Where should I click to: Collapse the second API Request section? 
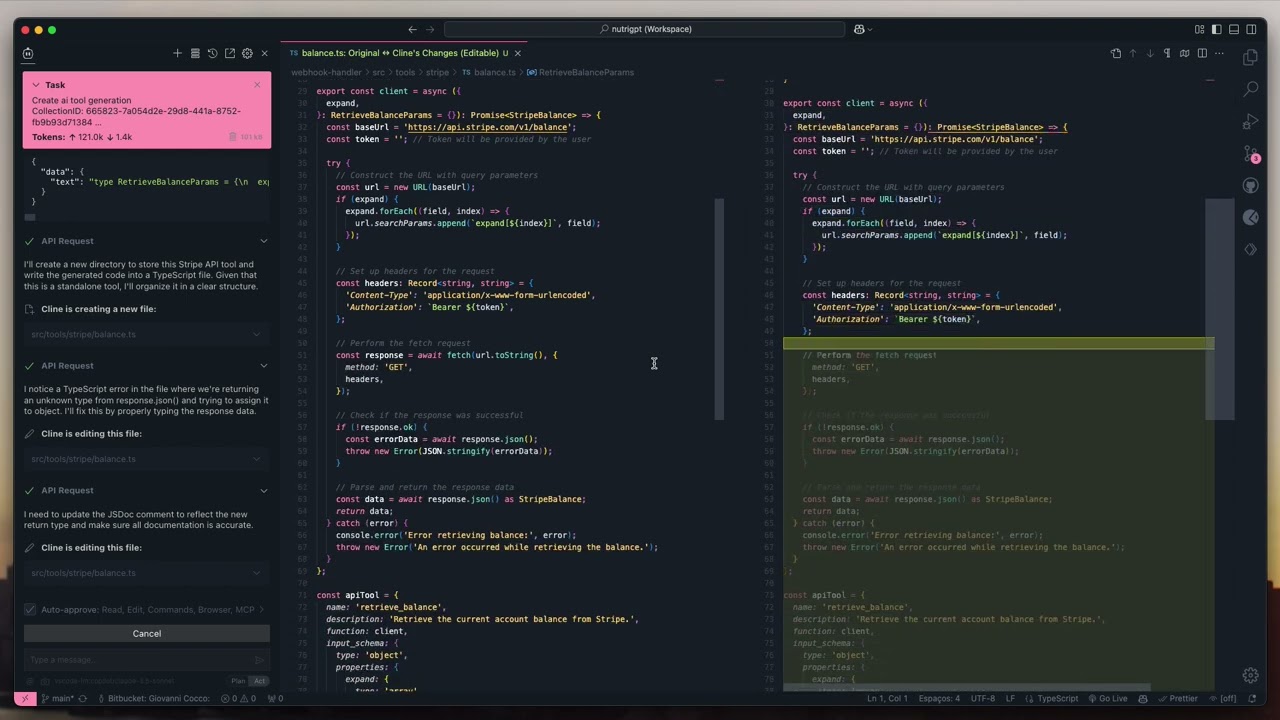264,366
